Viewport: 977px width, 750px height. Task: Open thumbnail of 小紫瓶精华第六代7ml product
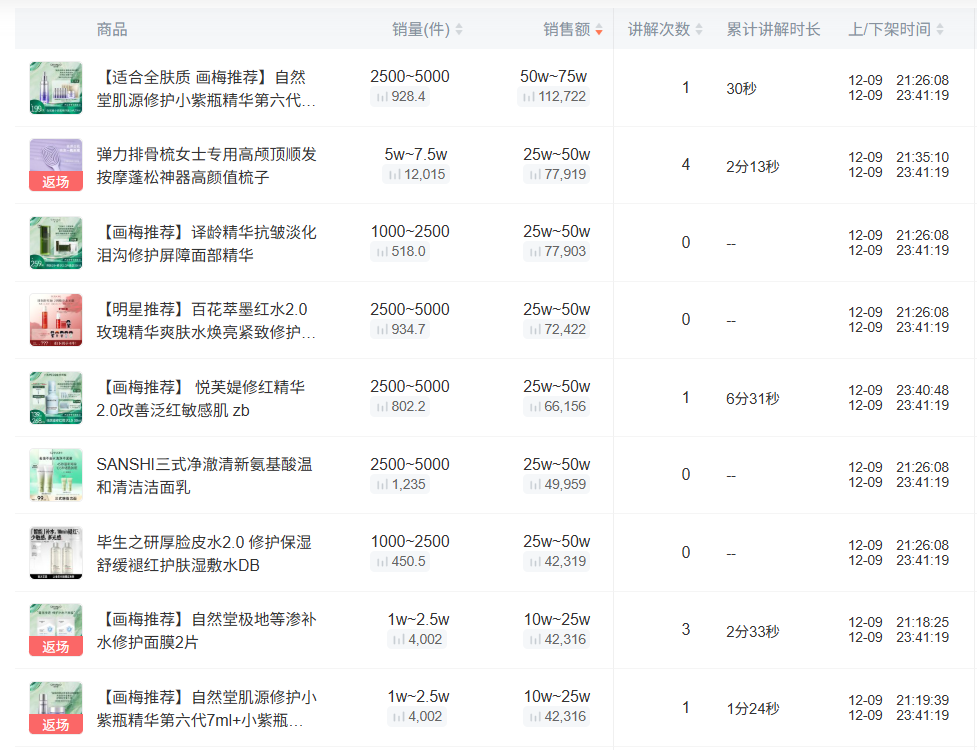pos(56,708)
